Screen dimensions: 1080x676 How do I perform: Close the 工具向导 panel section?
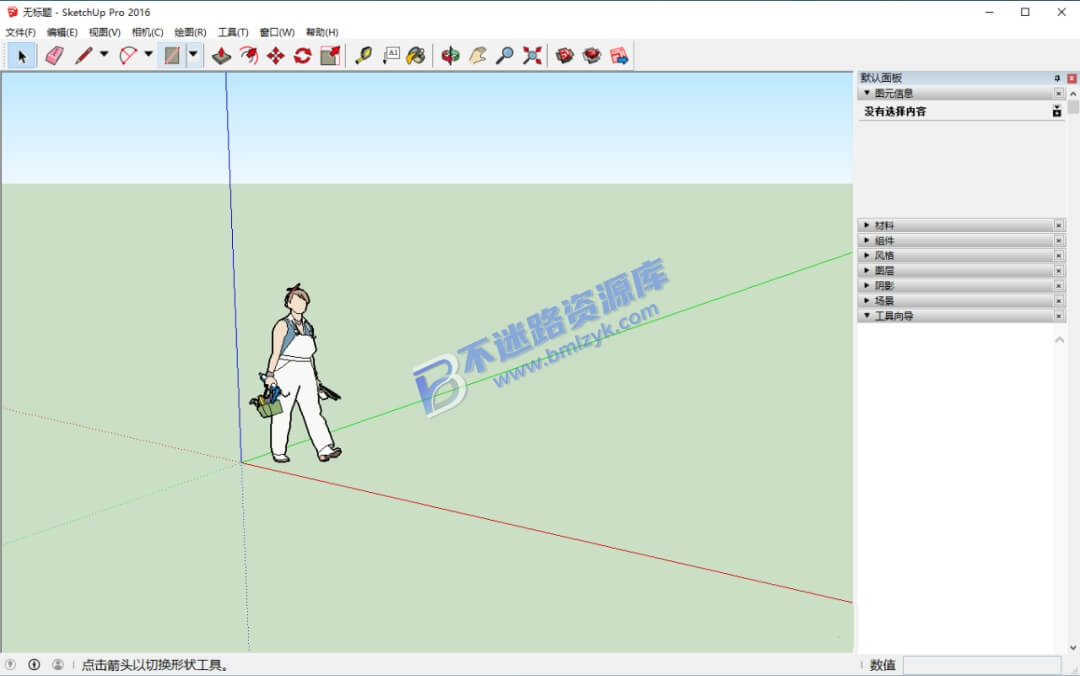point(1059,316)
